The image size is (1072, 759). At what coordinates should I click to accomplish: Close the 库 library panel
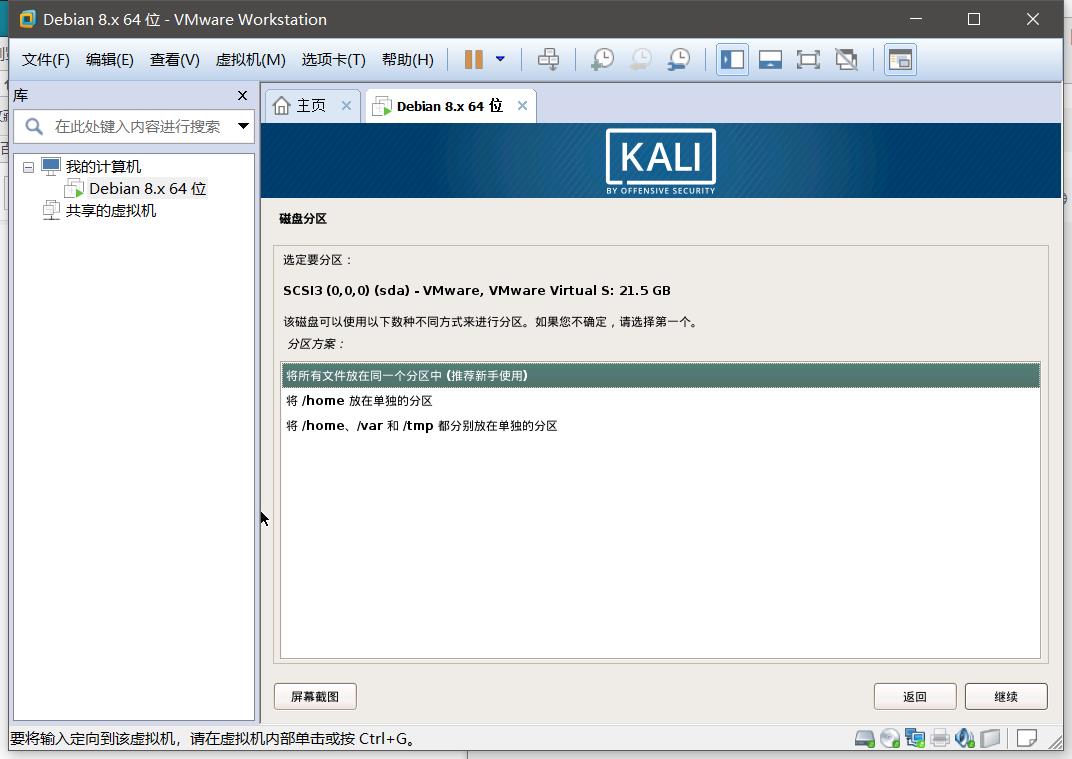(242, 96)
